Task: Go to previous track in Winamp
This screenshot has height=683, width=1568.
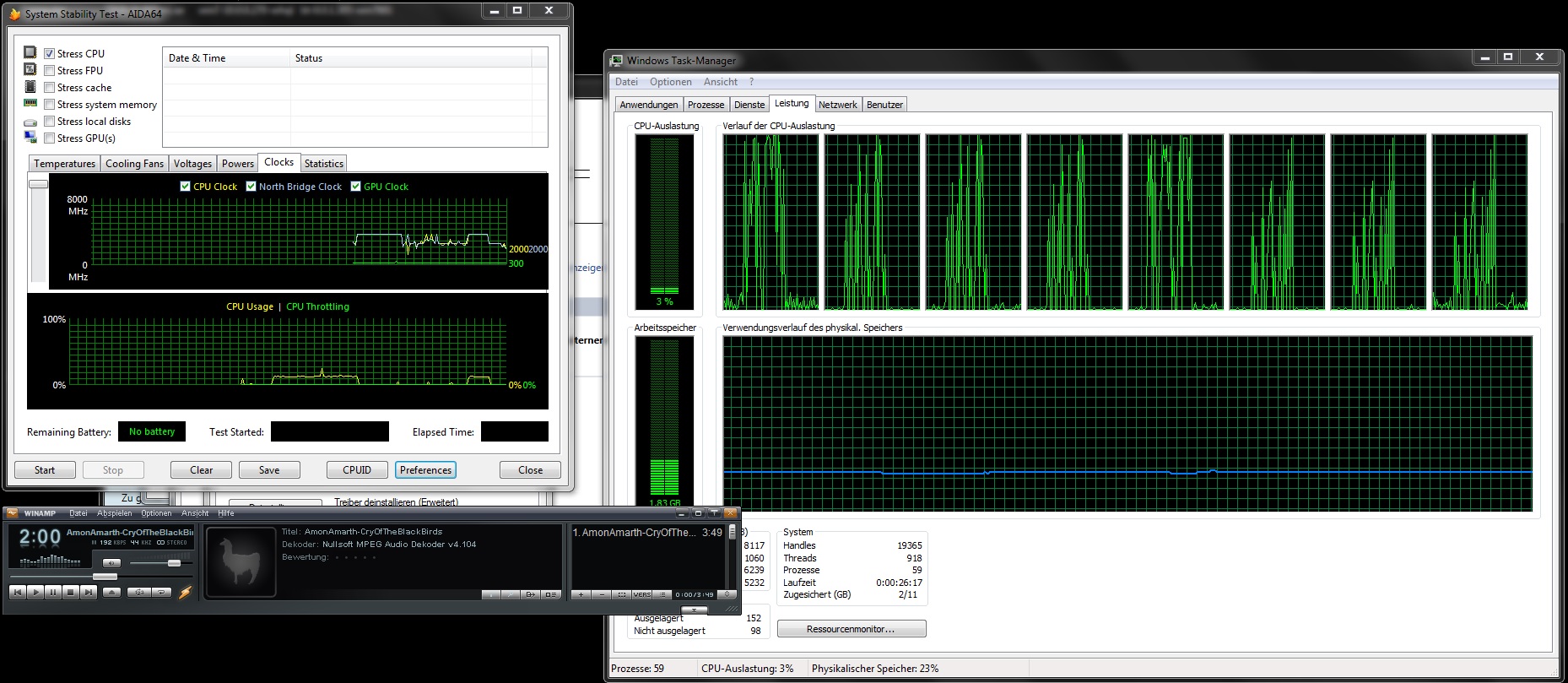Action: click(x=18, y=593)
